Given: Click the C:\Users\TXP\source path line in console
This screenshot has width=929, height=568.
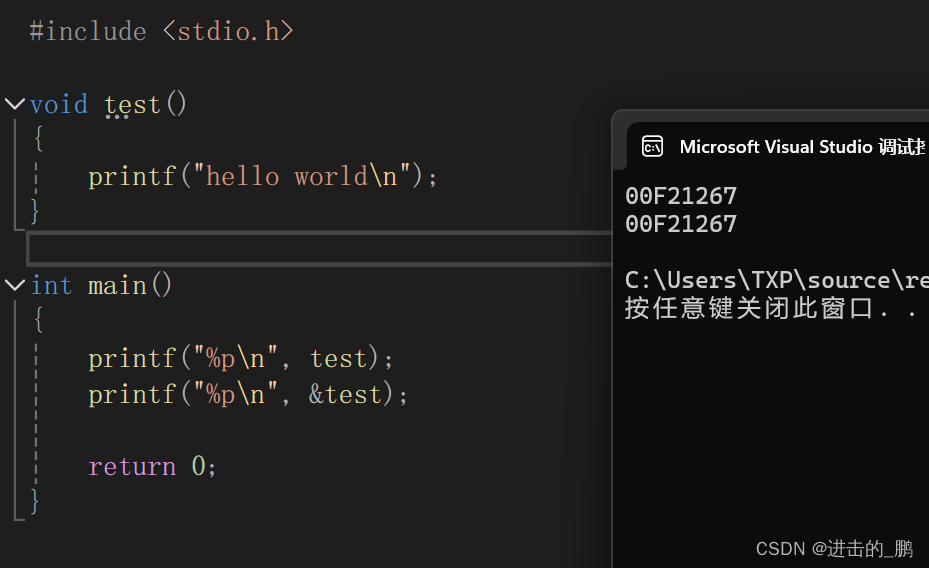Looking at the screenshot, I should pos(776,280).
